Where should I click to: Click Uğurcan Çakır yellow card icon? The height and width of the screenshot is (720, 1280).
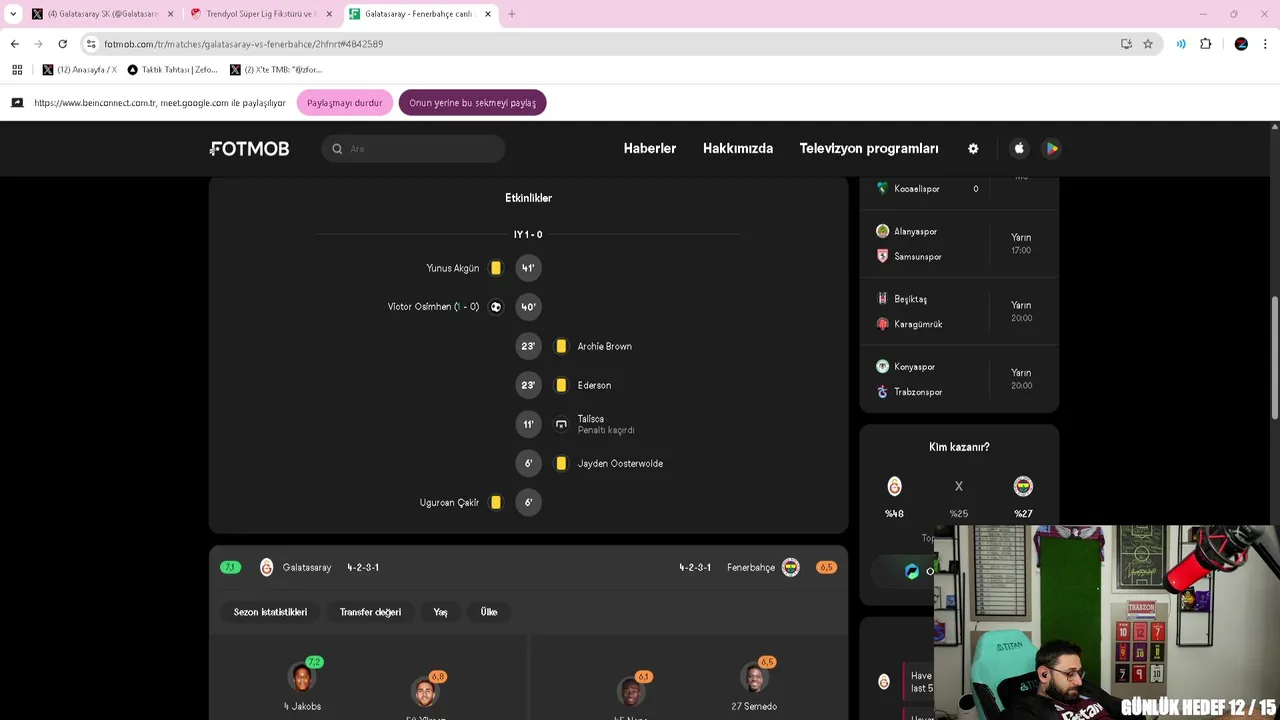495,502
